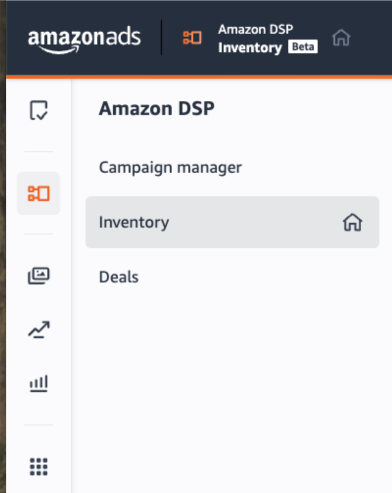Screen dimensions: 392x493
Task: Go to Deals menu item
Action: (119, 277)
